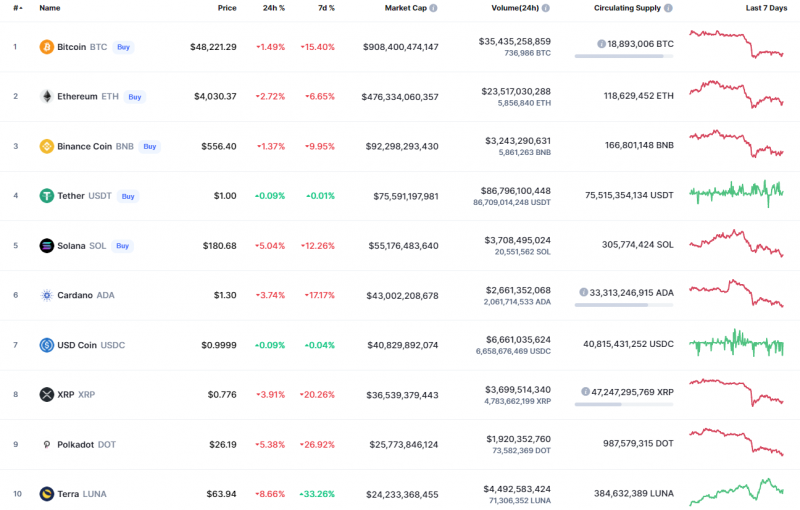Open Tether USDT coin page
The height and width of the screenshot is (510, 800).
point(84,196)
